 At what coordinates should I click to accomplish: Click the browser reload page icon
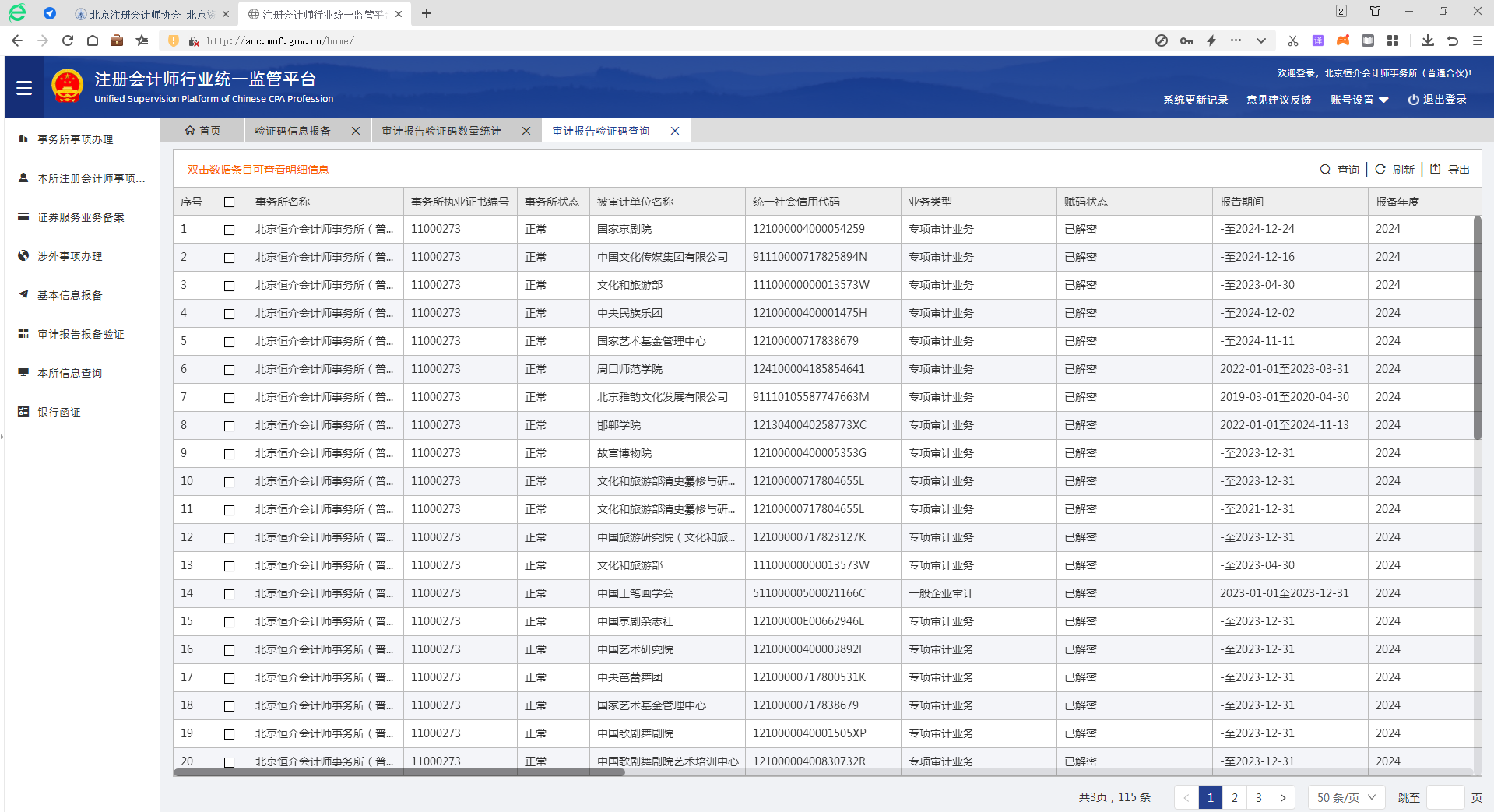coord(68,40)
